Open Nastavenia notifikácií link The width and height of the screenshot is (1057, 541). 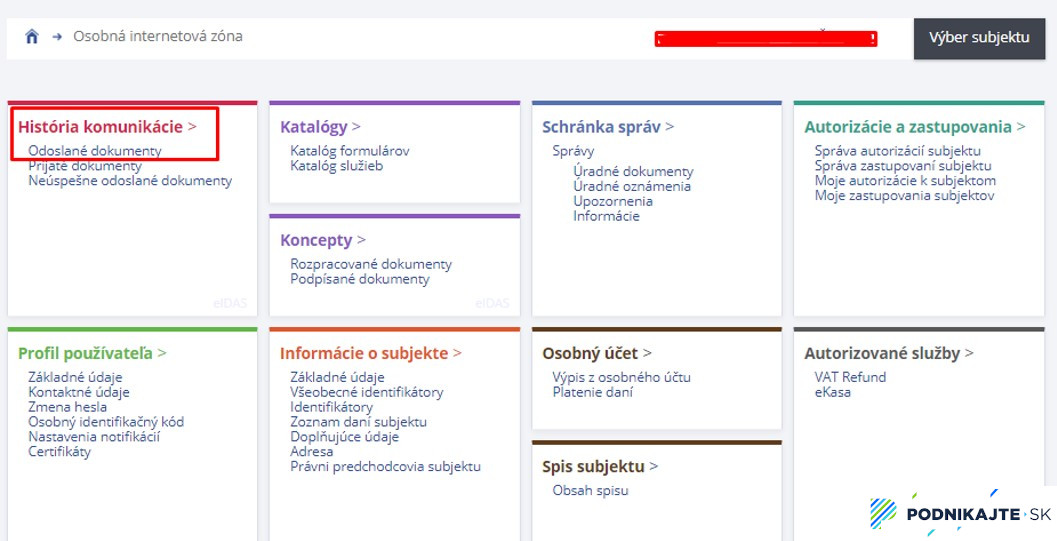coord(94,436)
